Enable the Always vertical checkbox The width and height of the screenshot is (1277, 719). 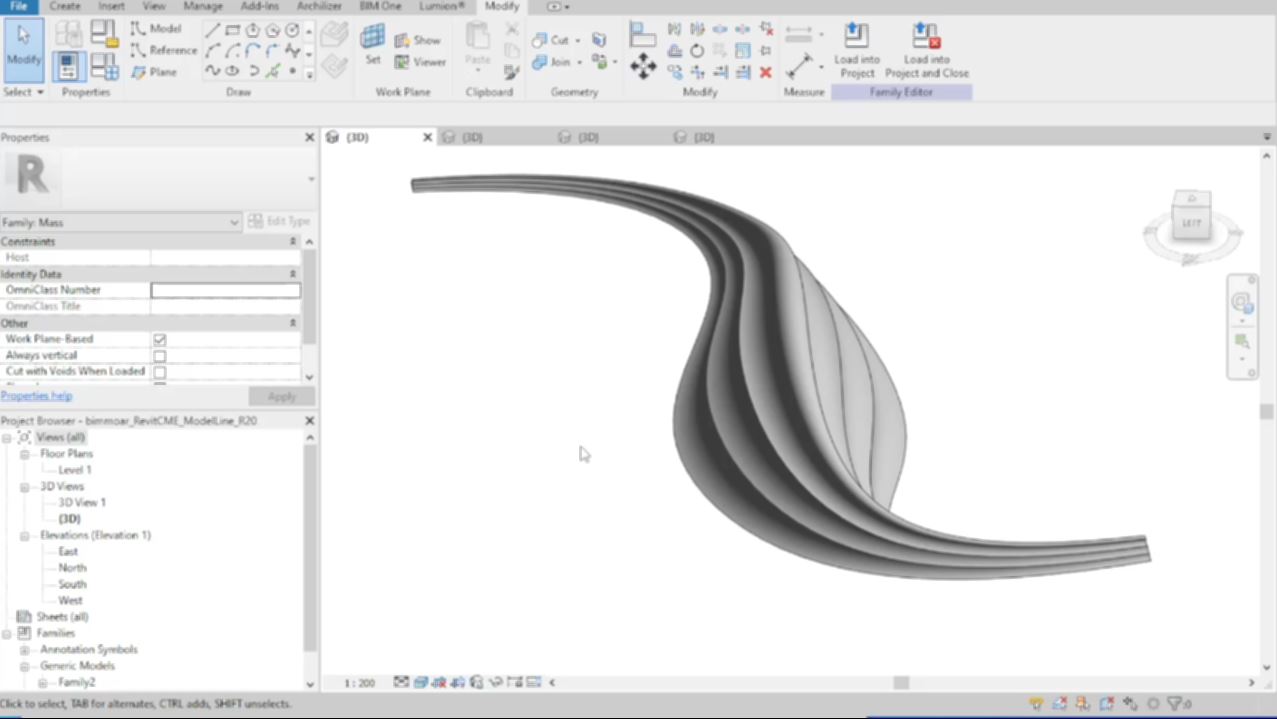tap(159, 356)
